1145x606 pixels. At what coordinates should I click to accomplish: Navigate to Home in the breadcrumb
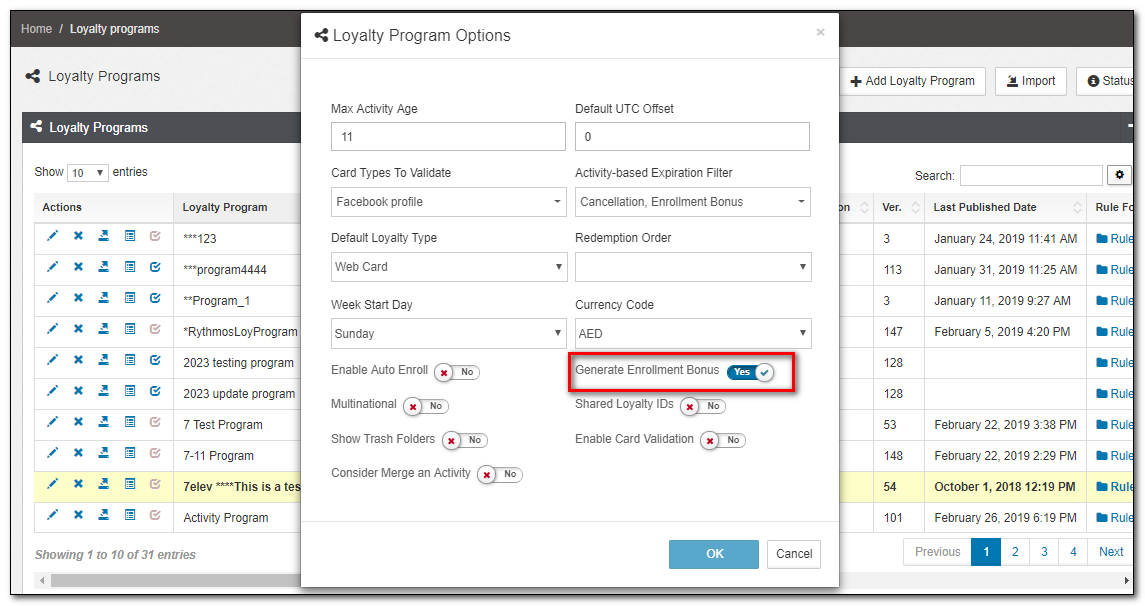point(36,29)
